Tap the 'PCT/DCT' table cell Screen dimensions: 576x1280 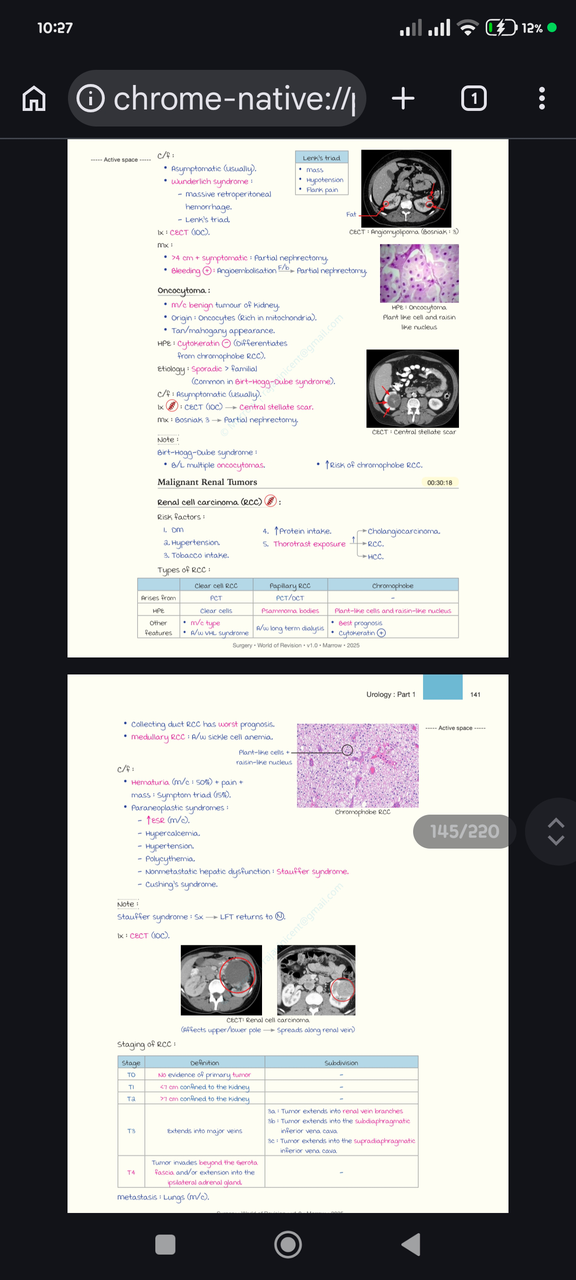tap(290, 597)
